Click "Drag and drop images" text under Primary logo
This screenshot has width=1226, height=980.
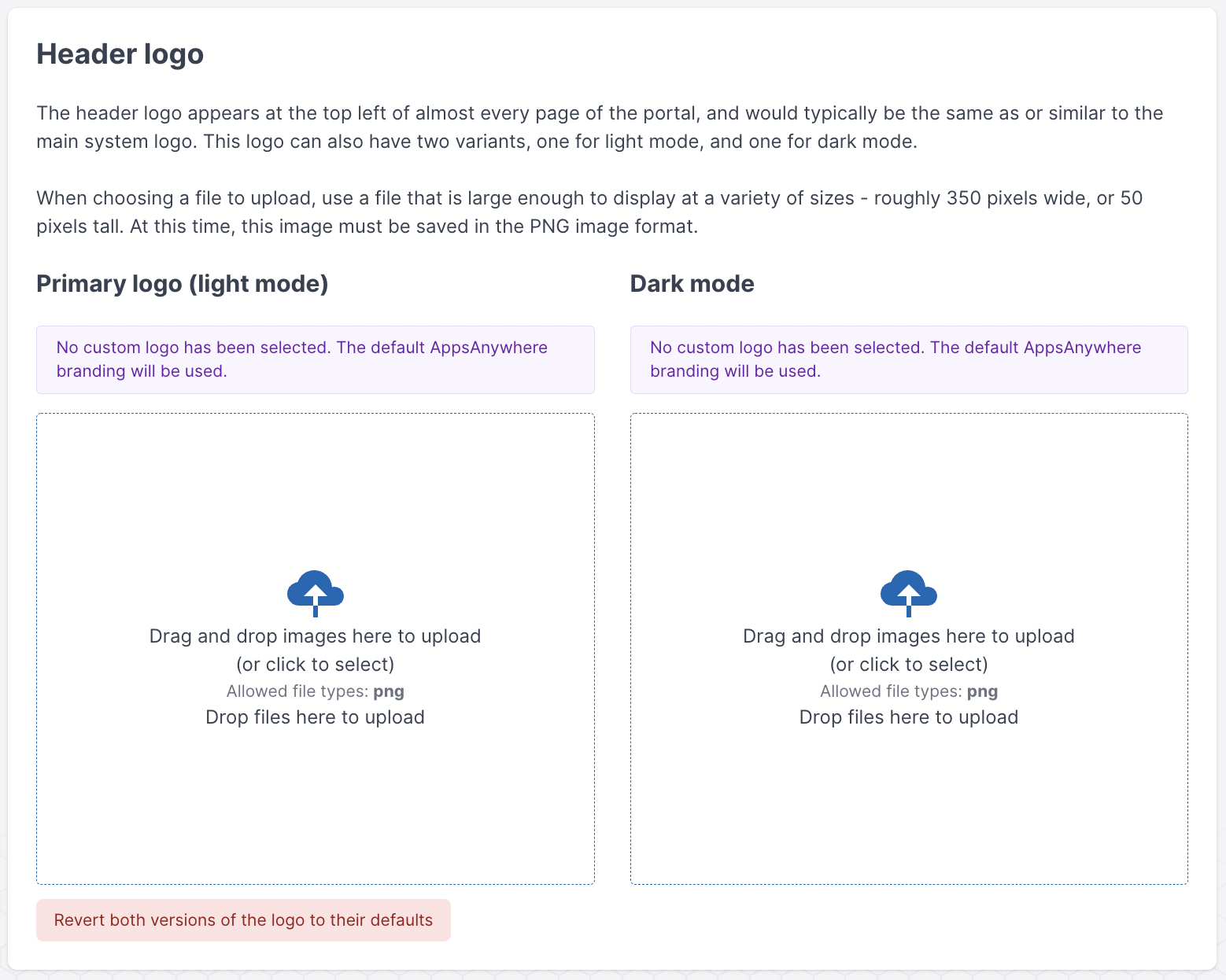(x=315, y=636)
